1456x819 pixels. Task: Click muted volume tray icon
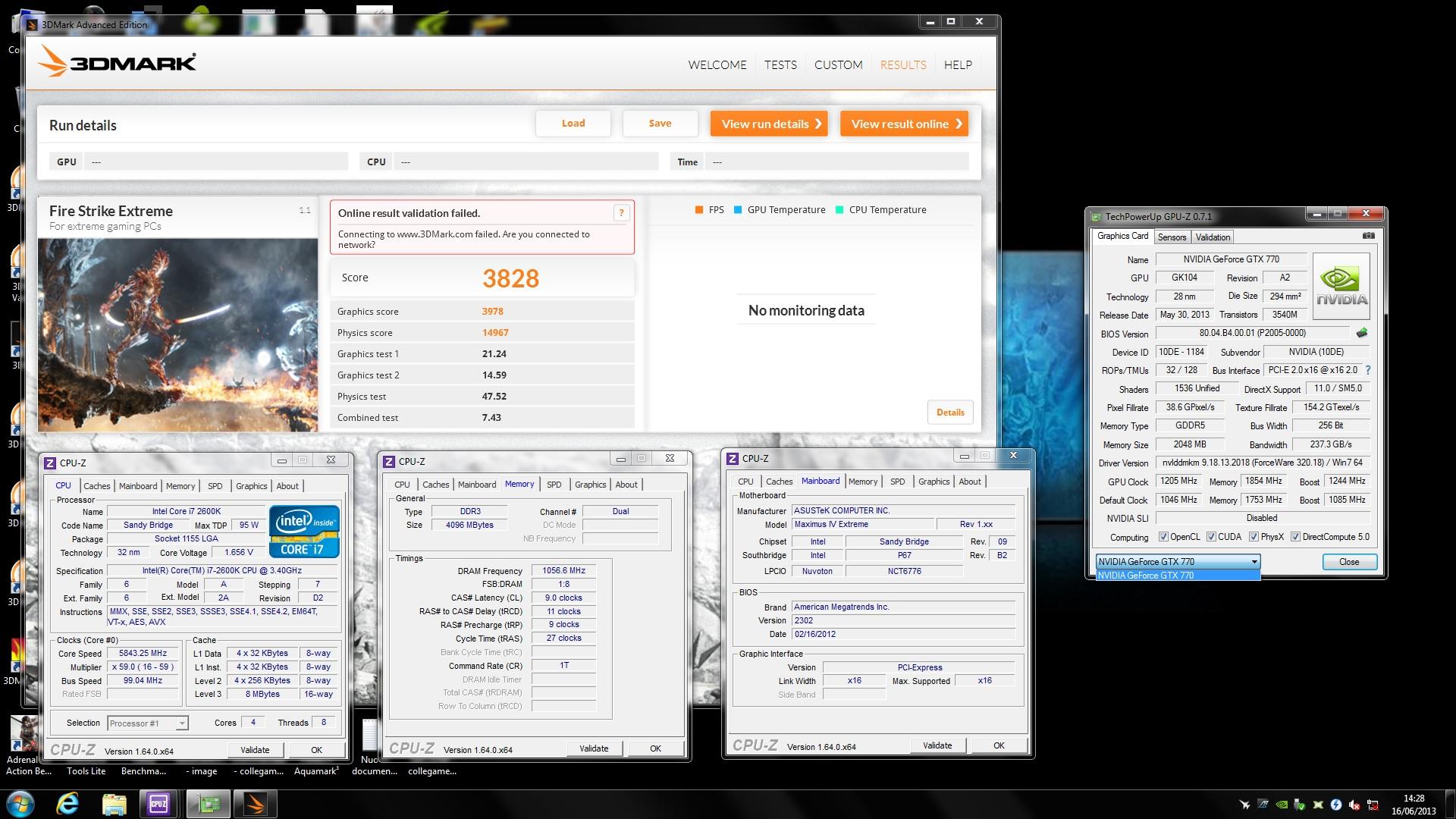pyautogui.click(x=1354, y=805)
